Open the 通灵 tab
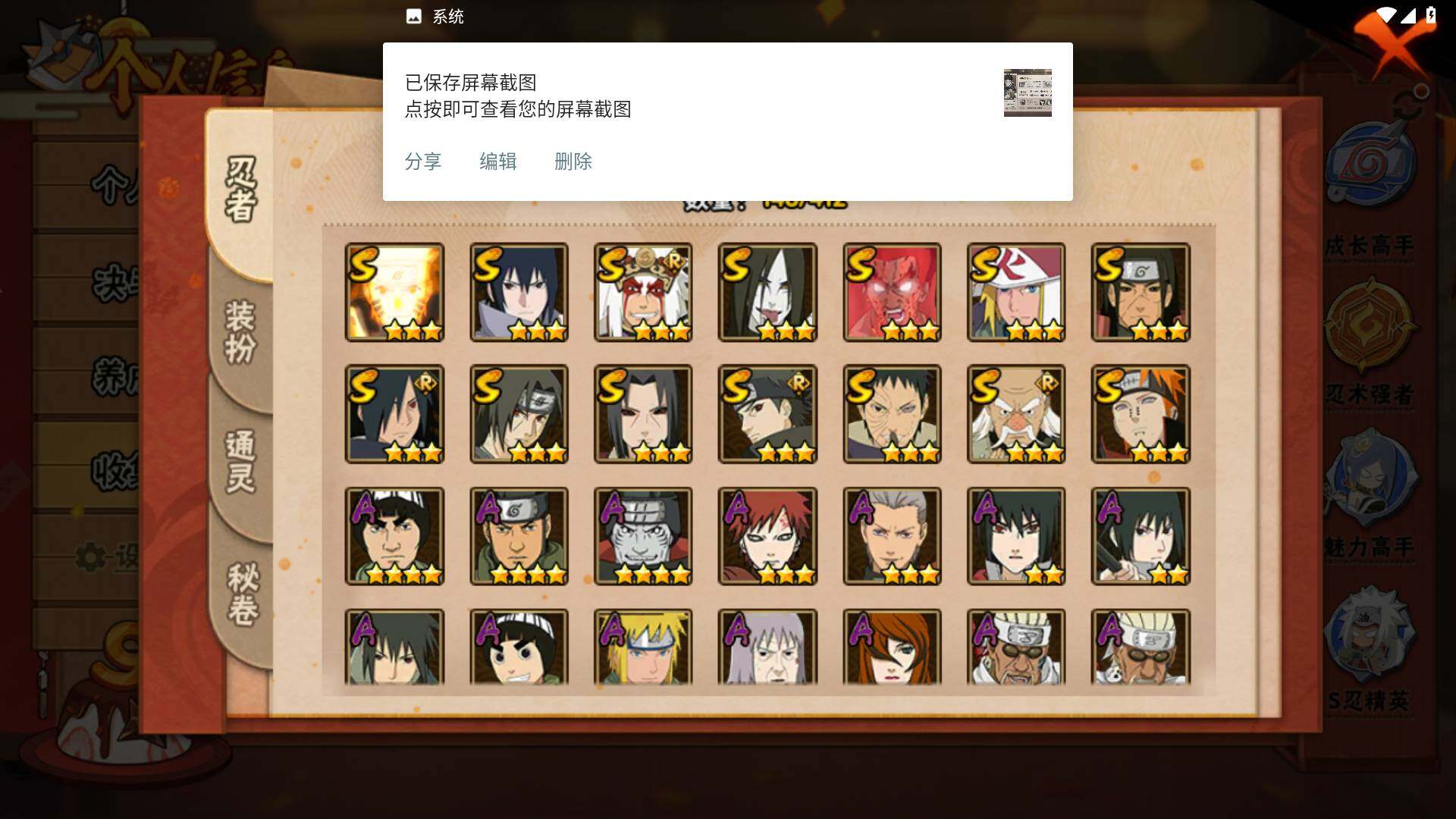The image size is (1456, 819). click(x=241, y=463)
